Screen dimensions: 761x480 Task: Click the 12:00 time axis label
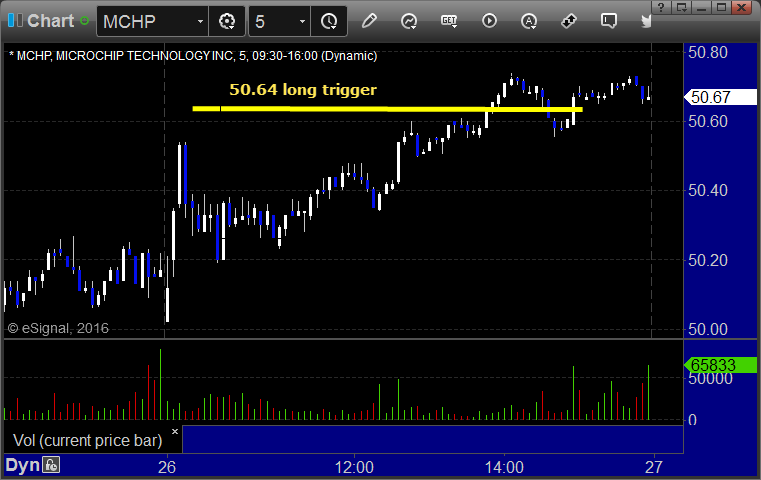click(354, 467)
